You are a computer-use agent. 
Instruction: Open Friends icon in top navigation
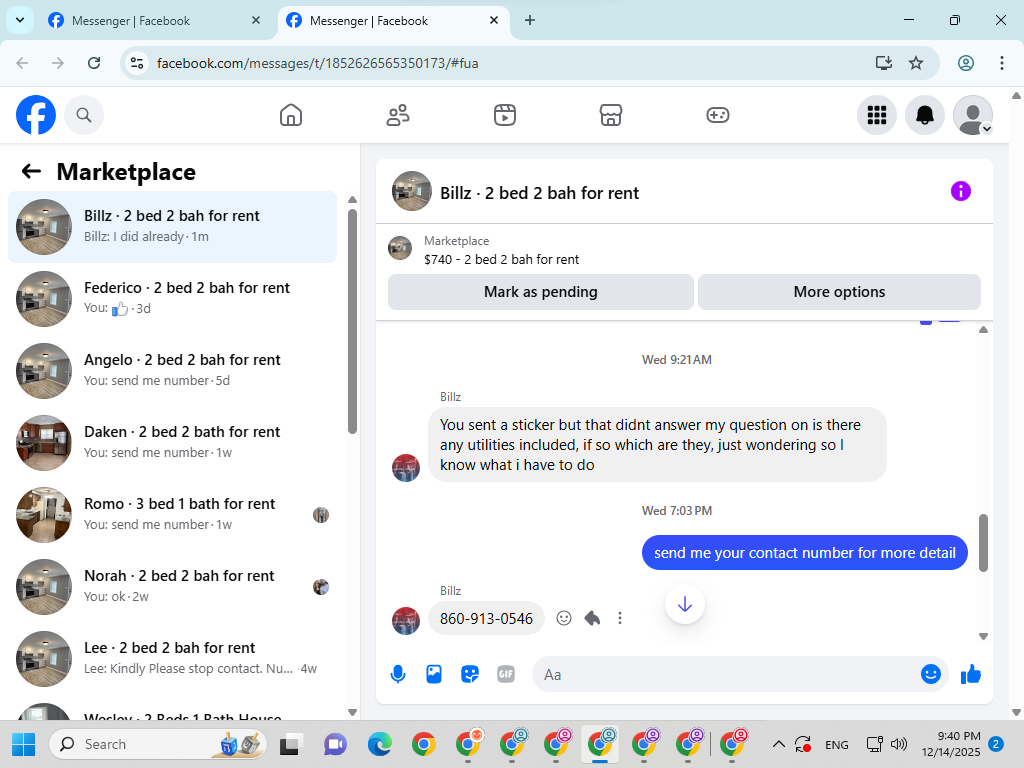point(398,115)
